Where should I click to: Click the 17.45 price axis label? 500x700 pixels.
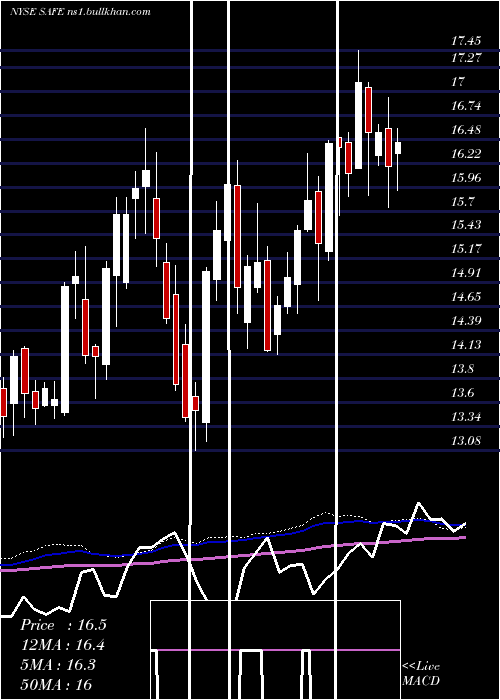point(466,41)
